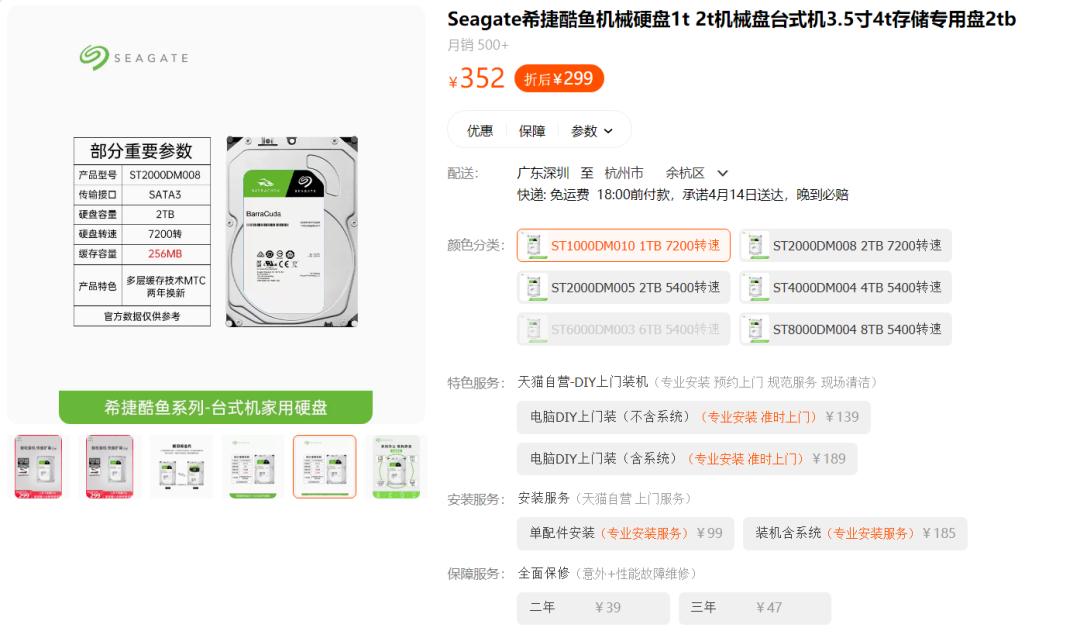Switch to the 保障 tab

pos(532,131)
